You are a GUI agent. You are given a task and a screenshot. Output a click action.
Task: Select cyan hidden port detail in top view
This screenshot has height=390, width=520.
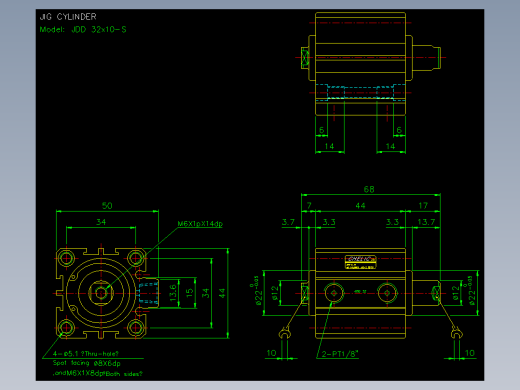pyautogui.click(x=360, y=92)
